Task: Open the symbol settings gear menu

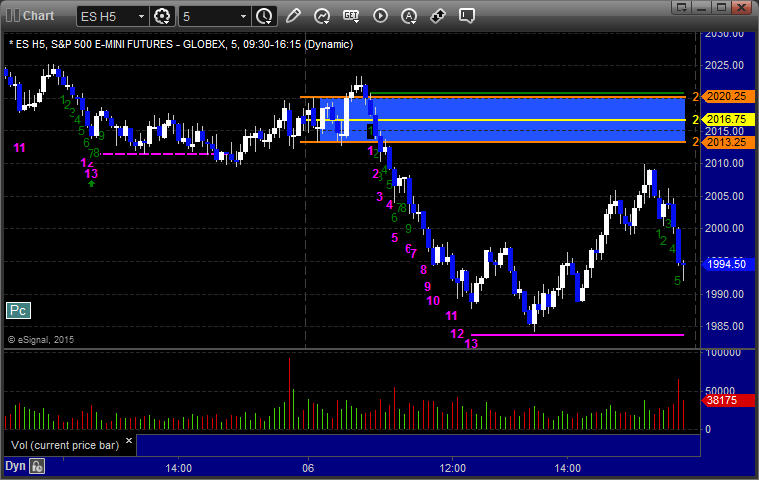Action: [x=162, y=16]
